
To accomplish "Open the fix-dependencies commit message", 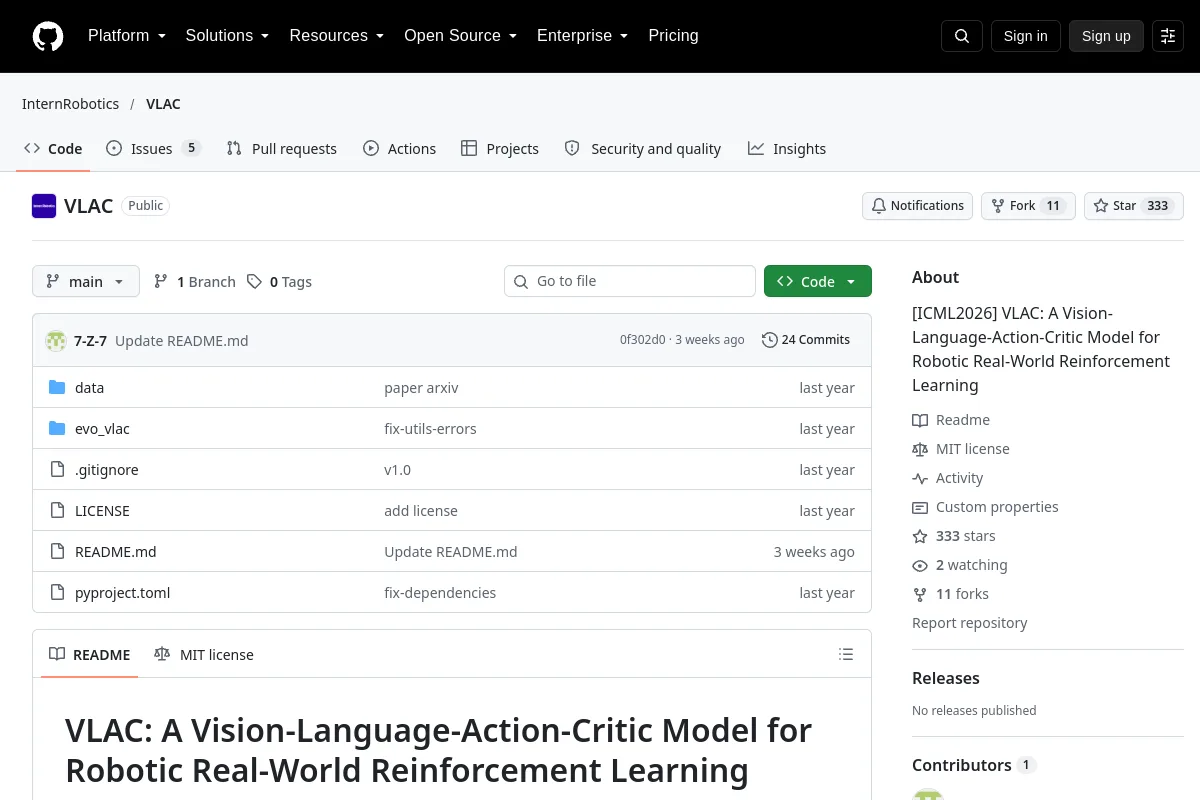I will [x=440, y=593].
